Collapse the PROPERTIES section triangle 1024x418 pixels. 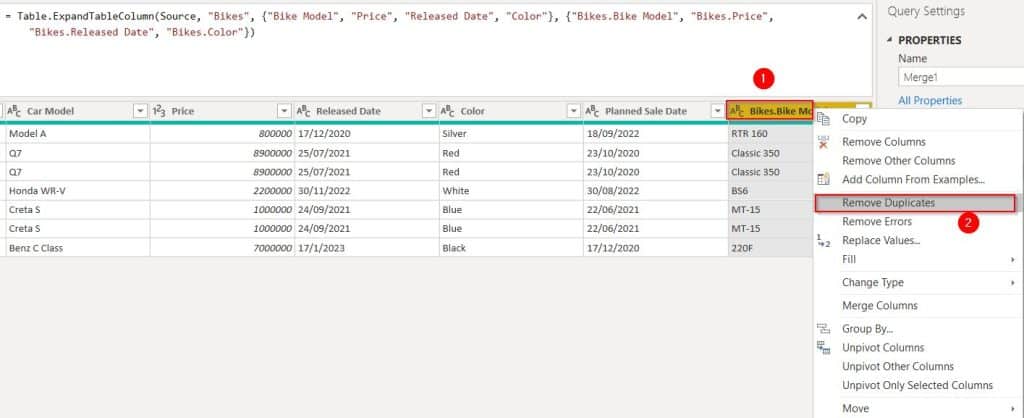point(889,40)
